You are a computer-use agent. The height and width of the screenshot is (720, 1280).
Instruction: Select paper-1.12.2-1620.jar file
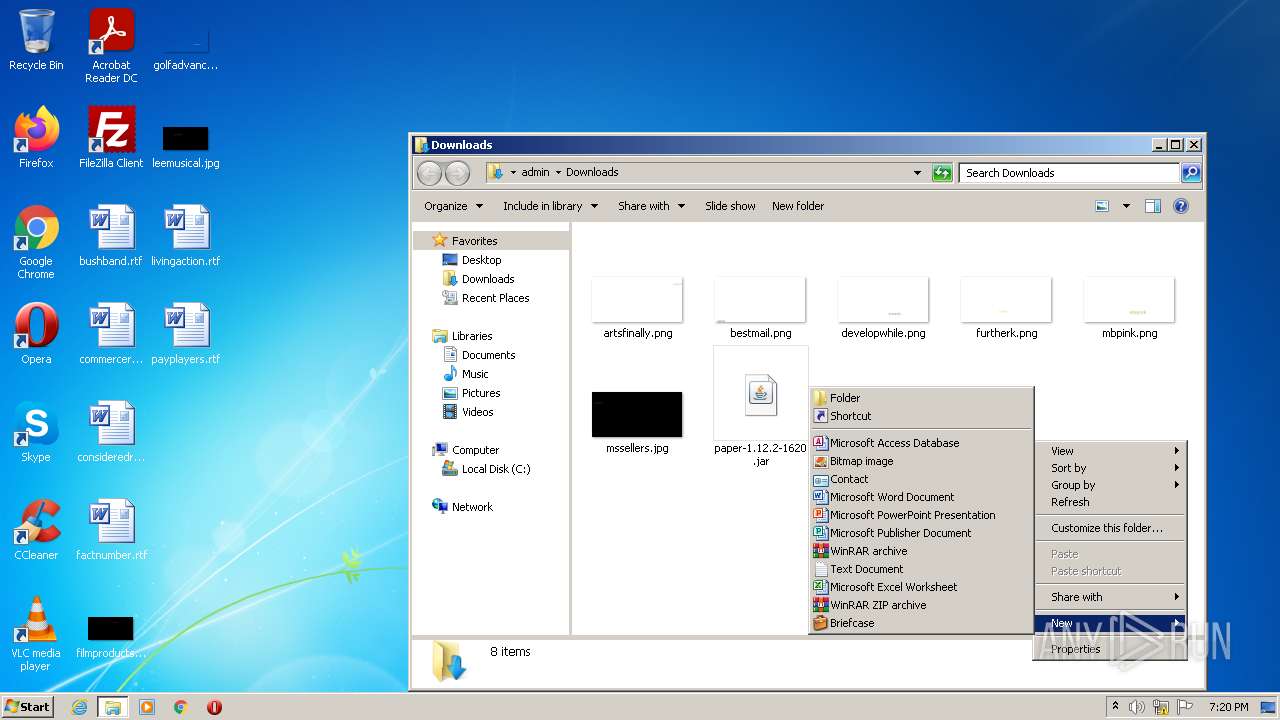click(760, 408)
